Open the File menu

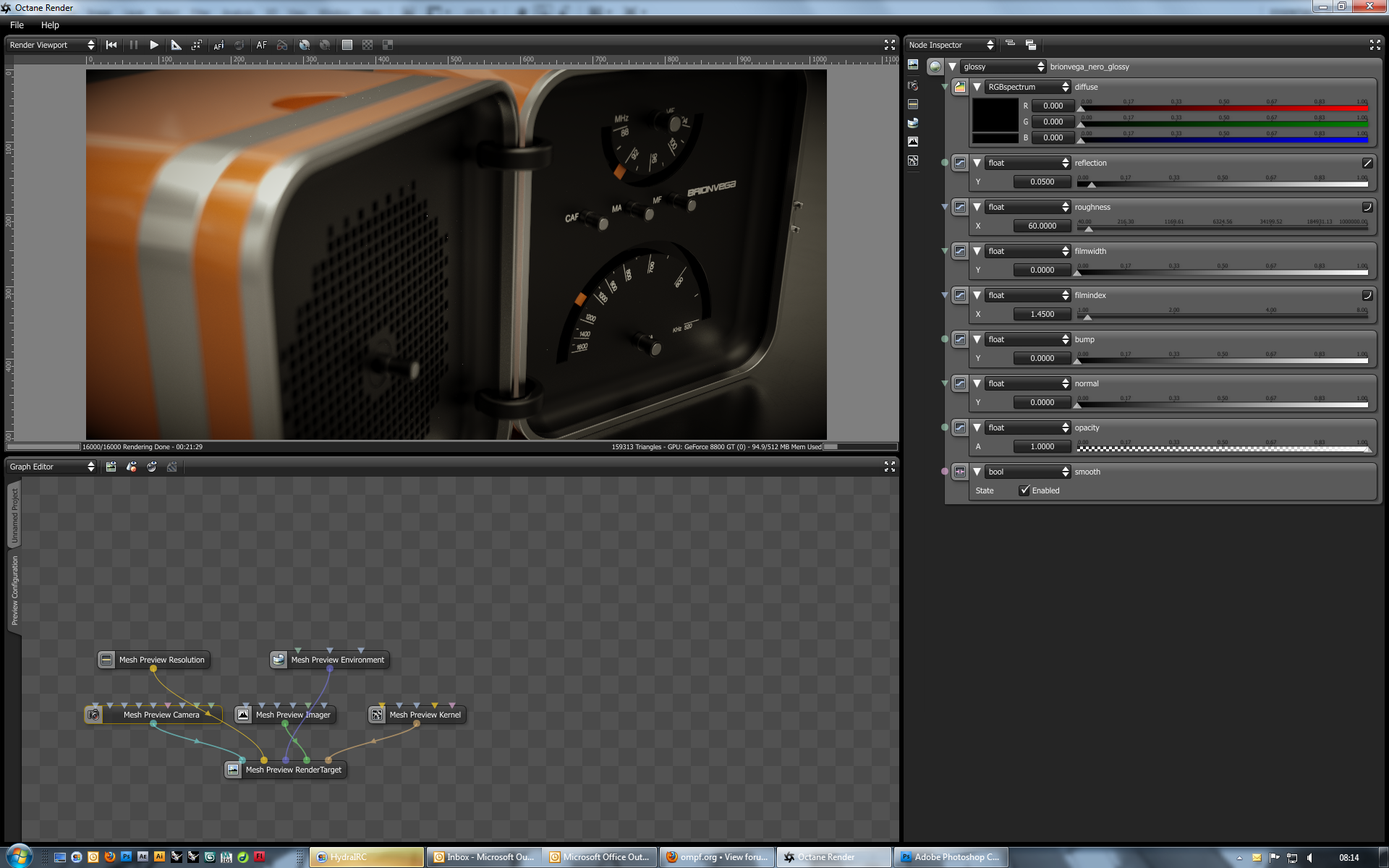pyautogui.click(x=17, y=25)
